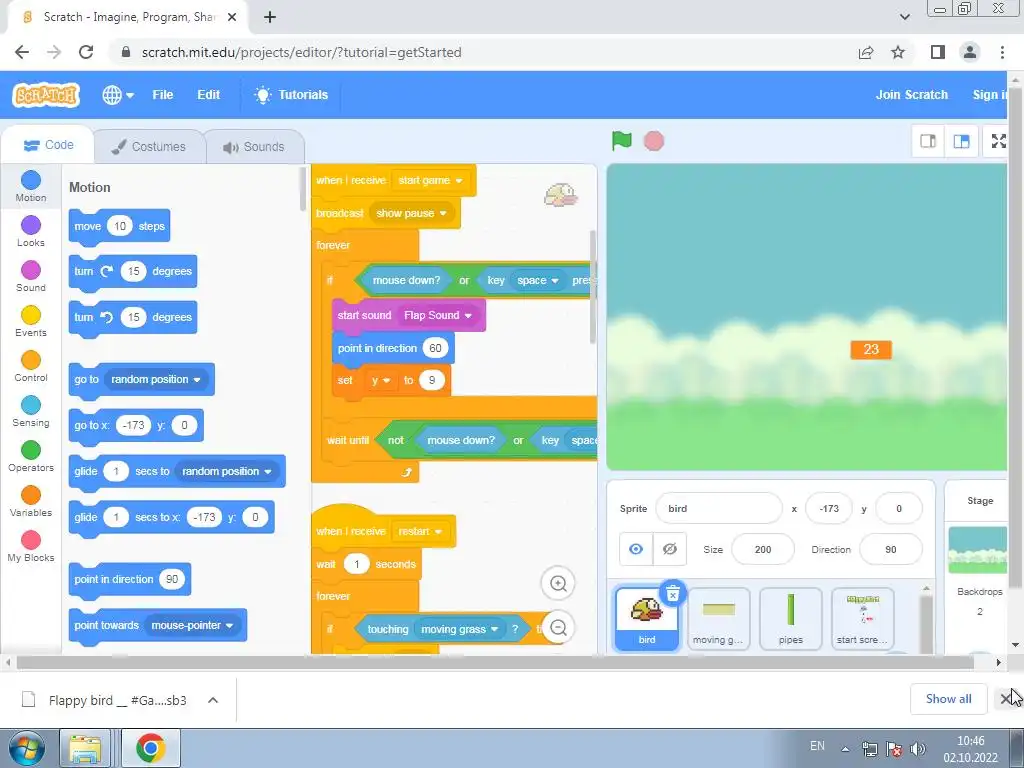Viewport: 1024px width, 768px height.
Task: Switch to large stage layout
Action: (x=961, y=141)
